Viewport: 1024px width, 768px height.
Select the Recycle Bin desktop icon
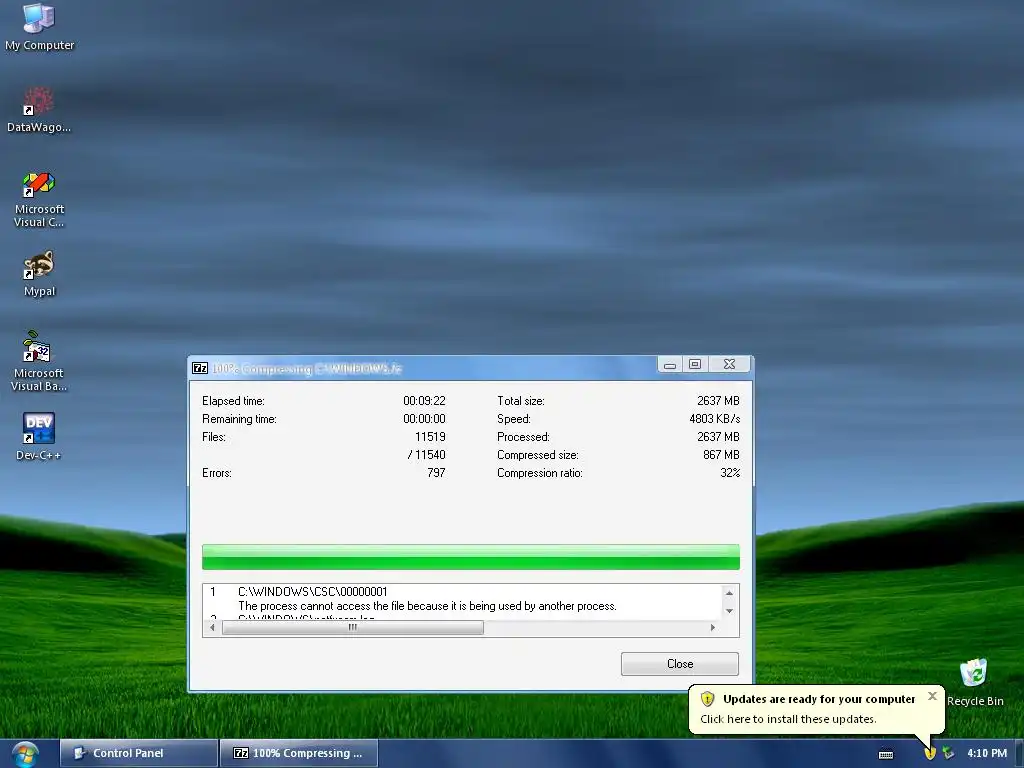(974, 682)
